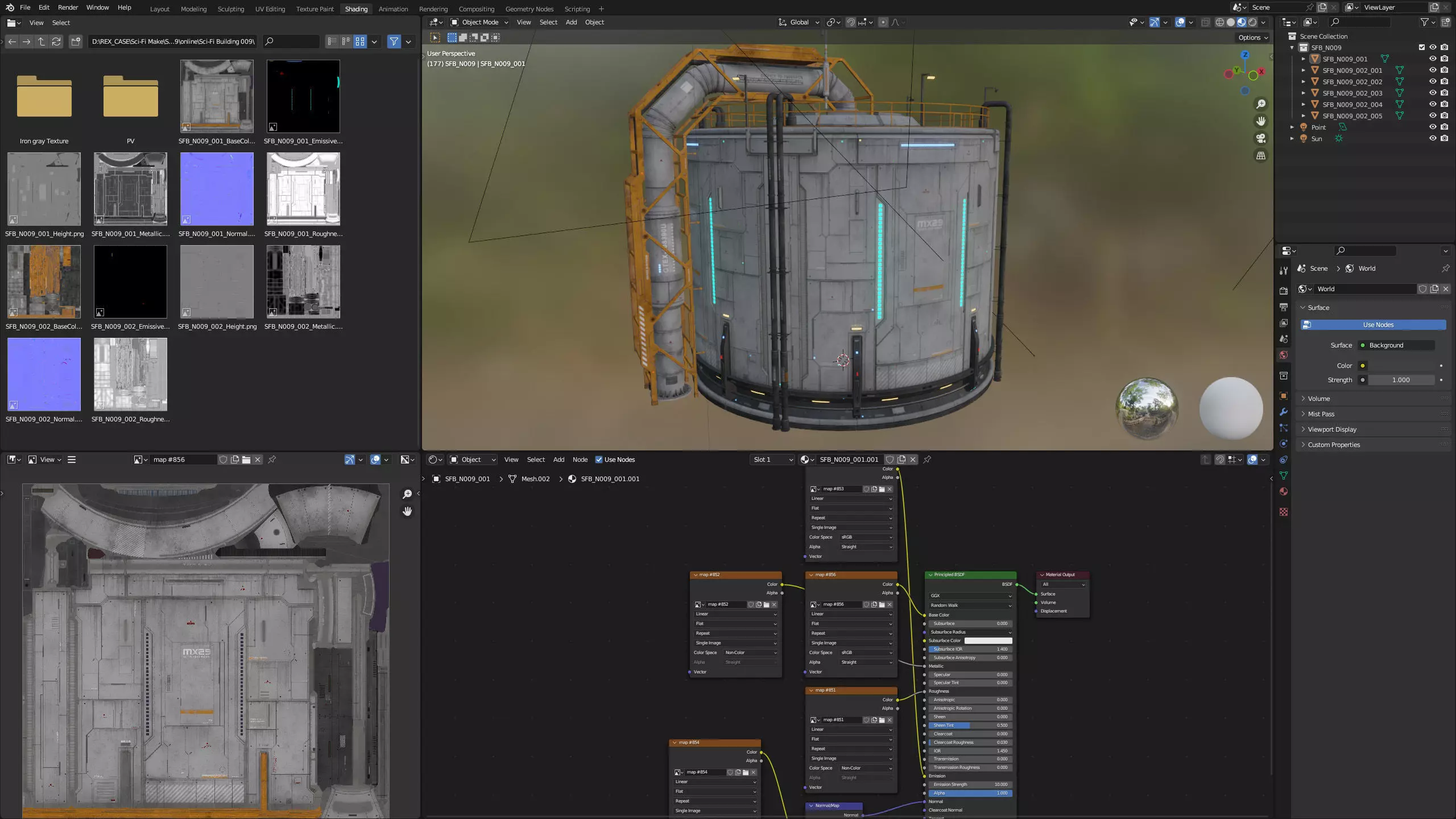Toggle fake user for SFB_N009_001.001 material
The height and width of the screenshot is (819, 1456).
[890, 460]
